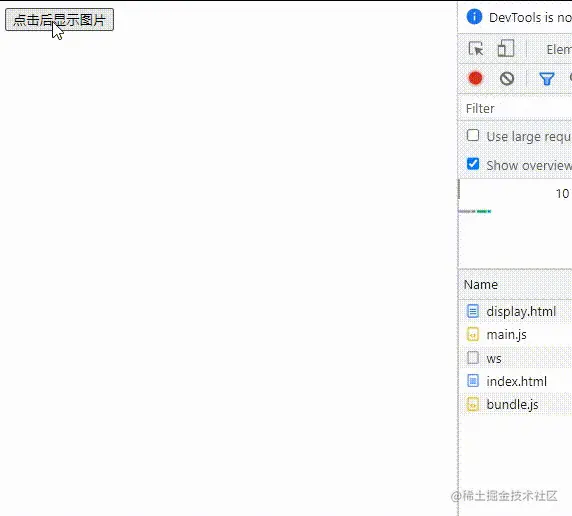
Task: Uncheck the Show overview checkbox
Action: pos(473,164)
